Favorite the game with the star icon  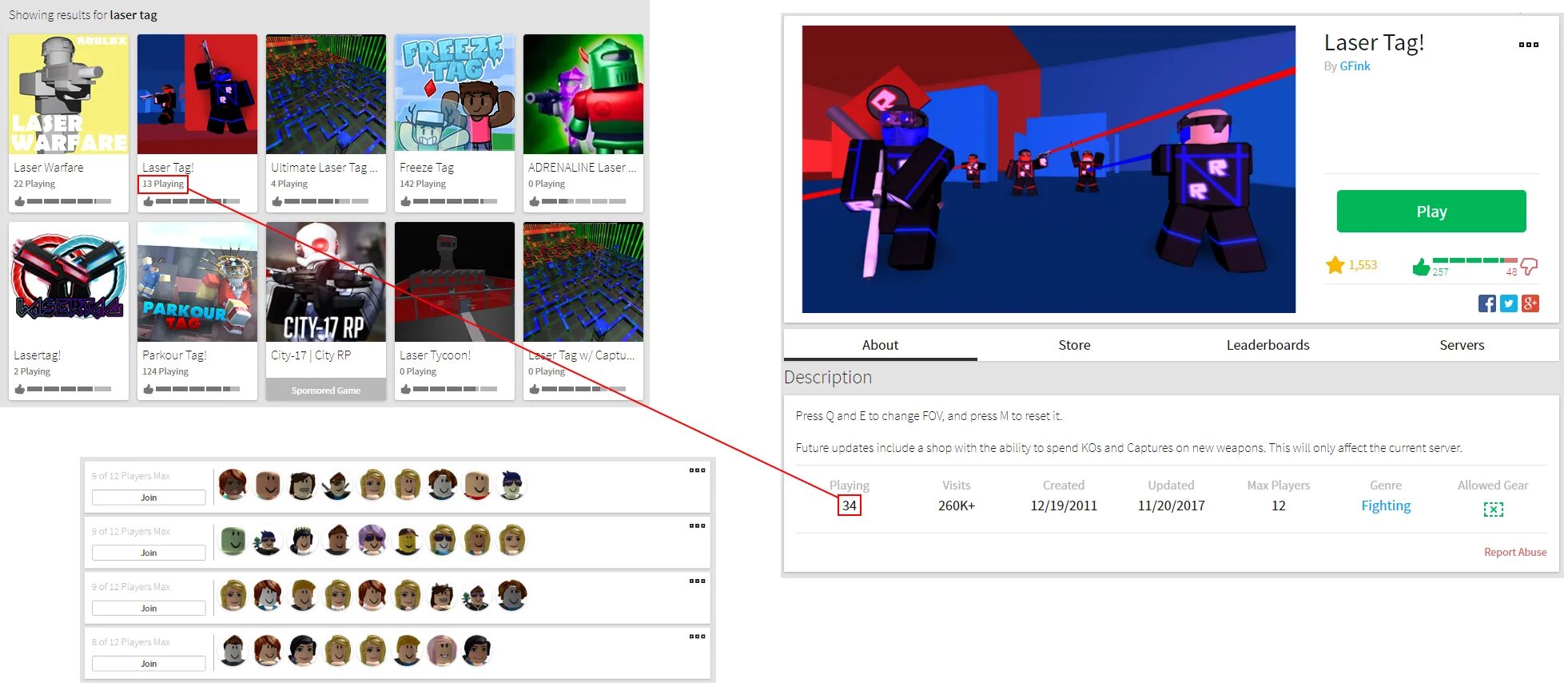pos(1335,265)
